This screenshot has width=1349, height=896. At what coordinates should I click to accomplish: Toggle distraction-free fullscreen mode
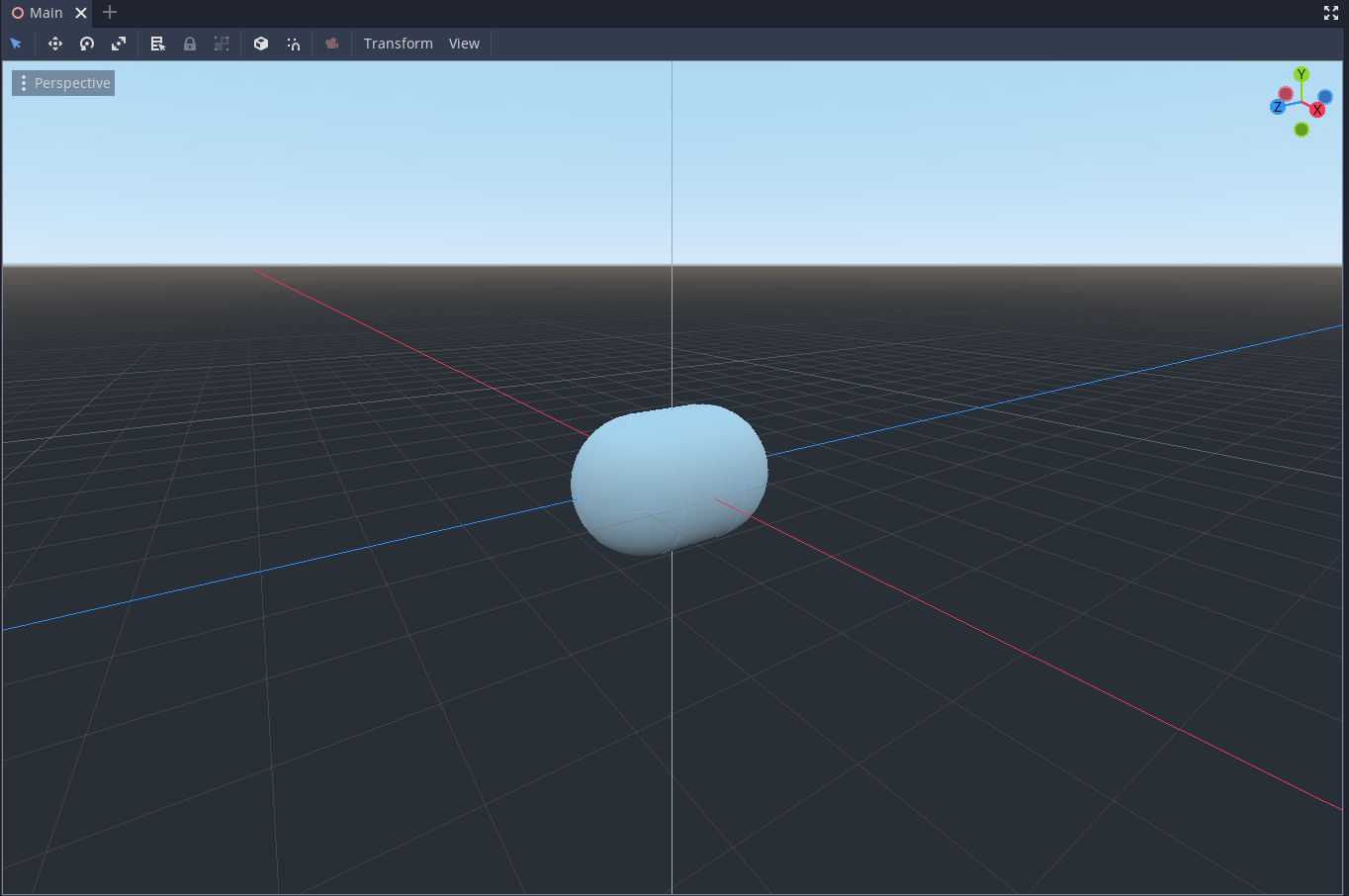1331,13
